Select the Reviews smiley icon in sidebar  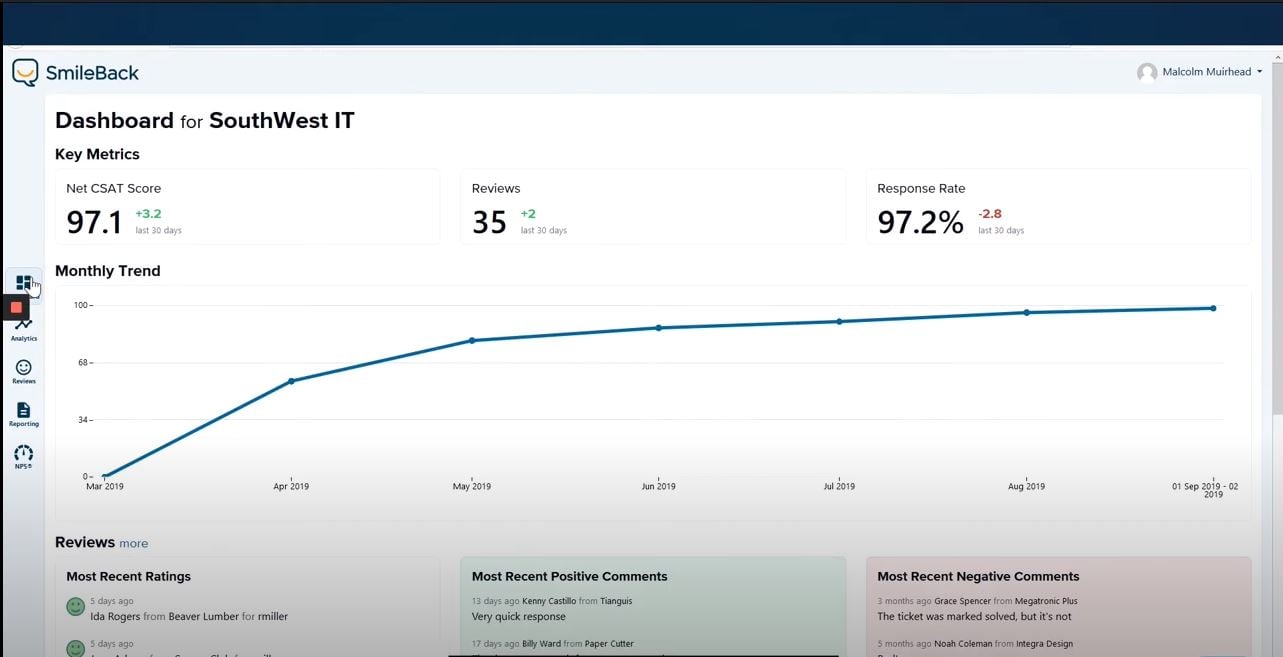tap(23, 370)
